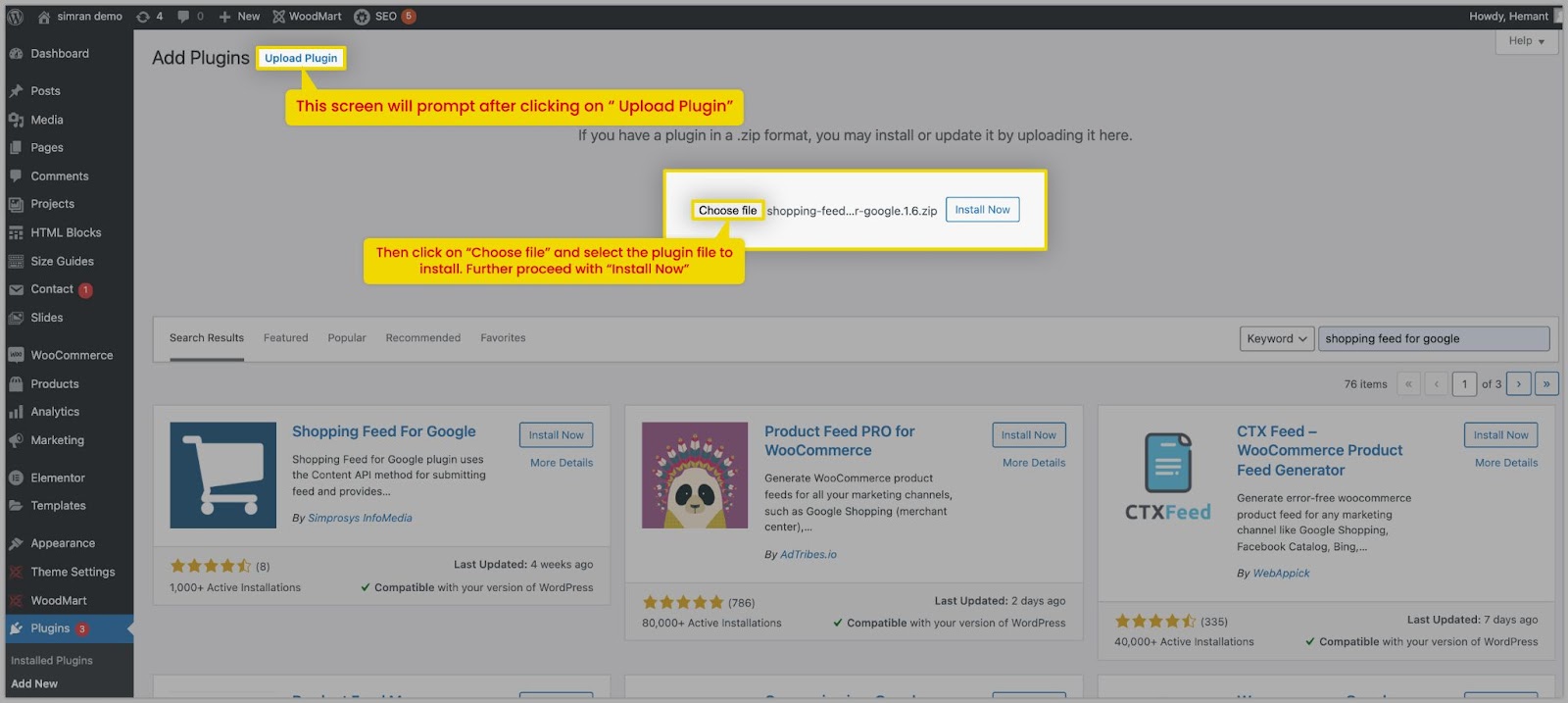Open More Details for CTX Feed
The image size is (1568, 703).
click(1506, 463)
